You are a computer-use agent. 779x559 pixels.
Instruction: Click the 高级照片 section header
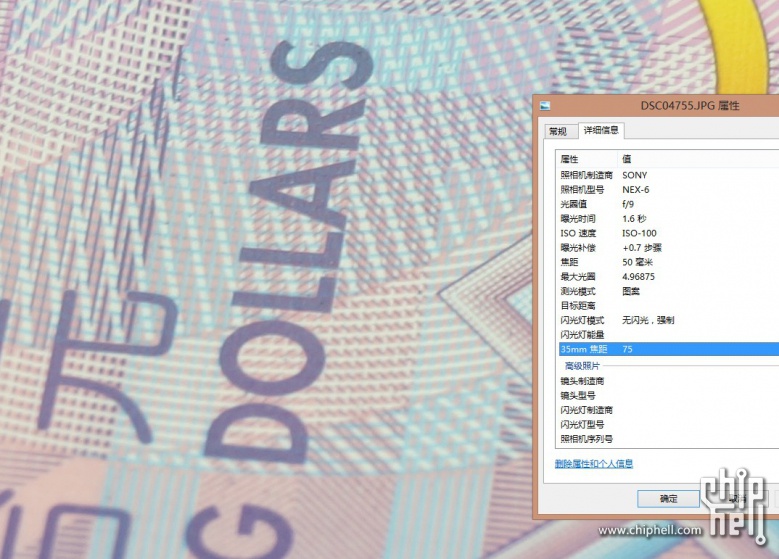point(582,366)
